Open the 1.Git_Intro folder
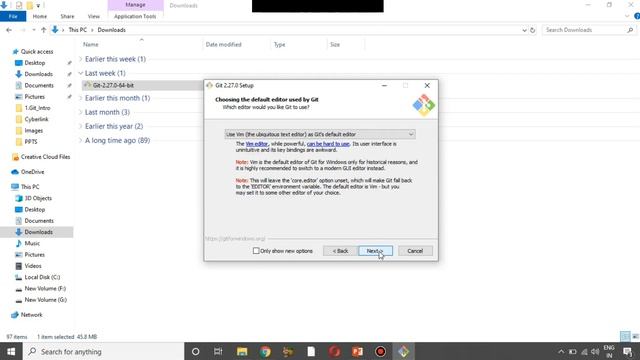The height and width of the screenshot is (360, 640). click(x=37, y=108)
